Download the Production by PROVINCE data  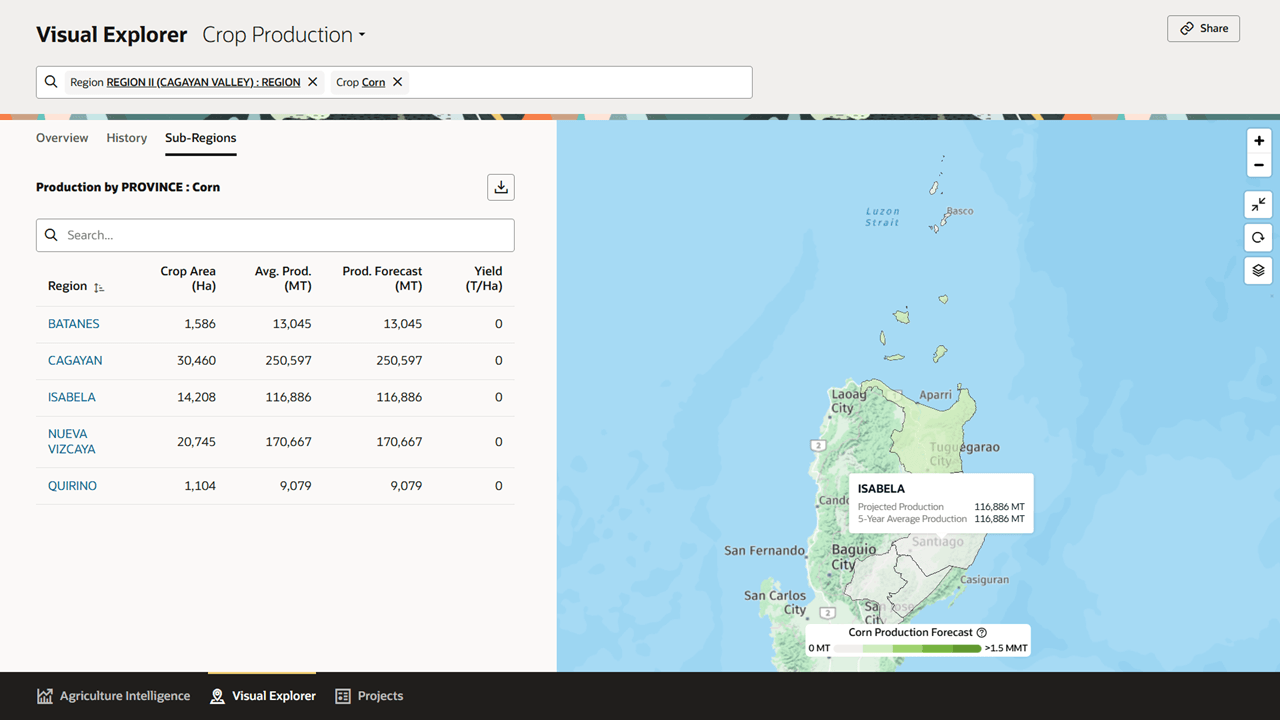coord(500,186)
